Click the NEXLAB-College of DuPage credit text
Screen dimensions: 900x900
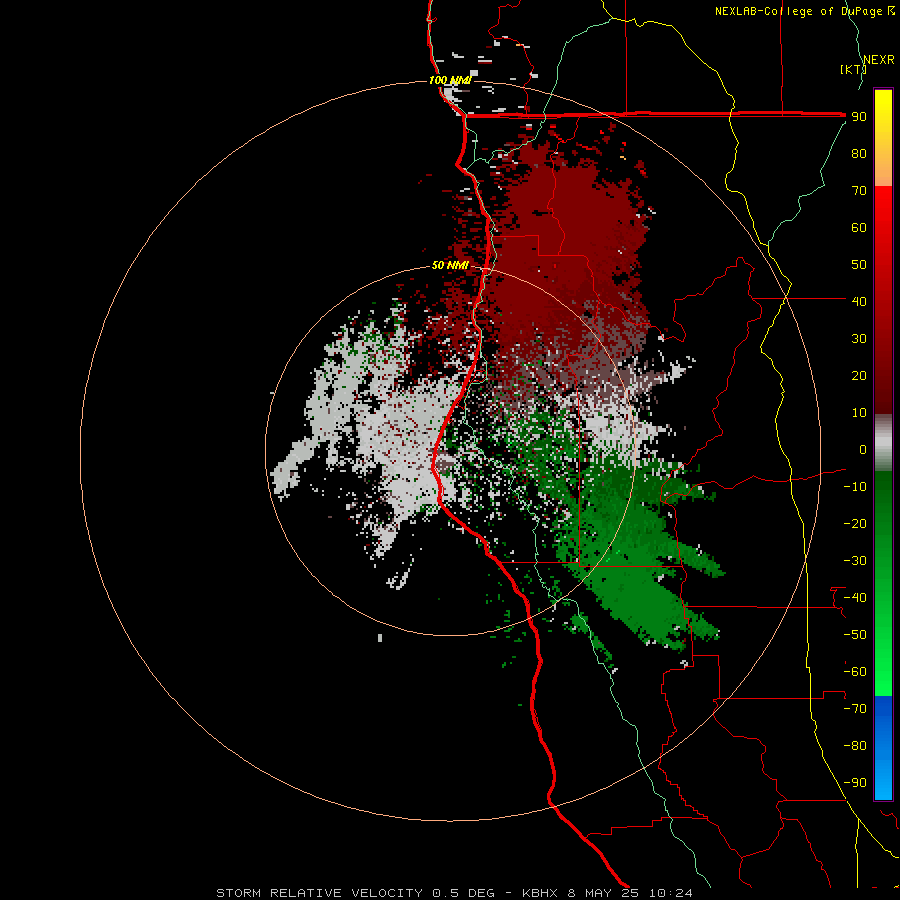click(804, 11)
